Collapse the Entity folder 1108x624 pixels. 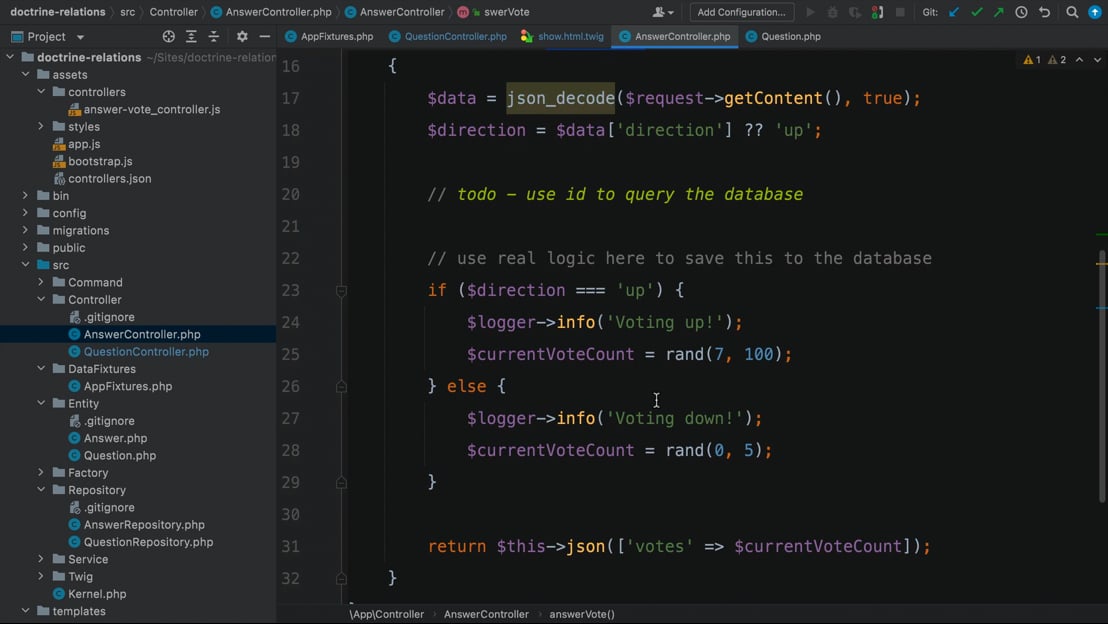(x=42, y=403)
